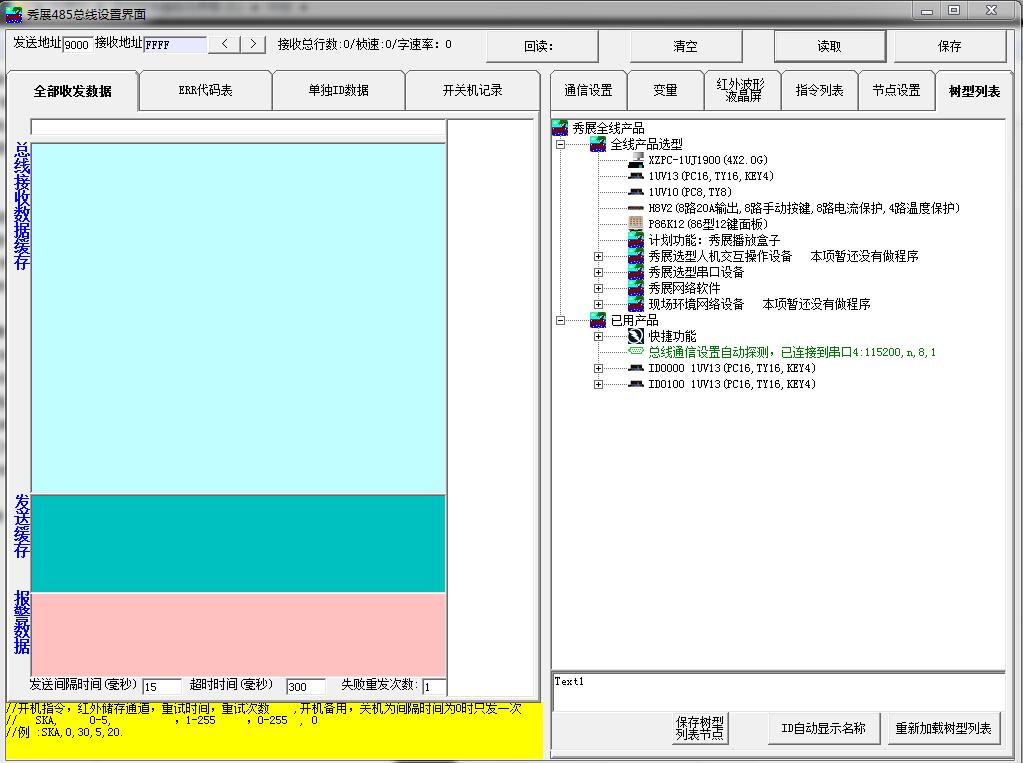Collapse the 全线产品选型 tree node
This screenshot has width=1023, height=763.
(x=561, y=144)
